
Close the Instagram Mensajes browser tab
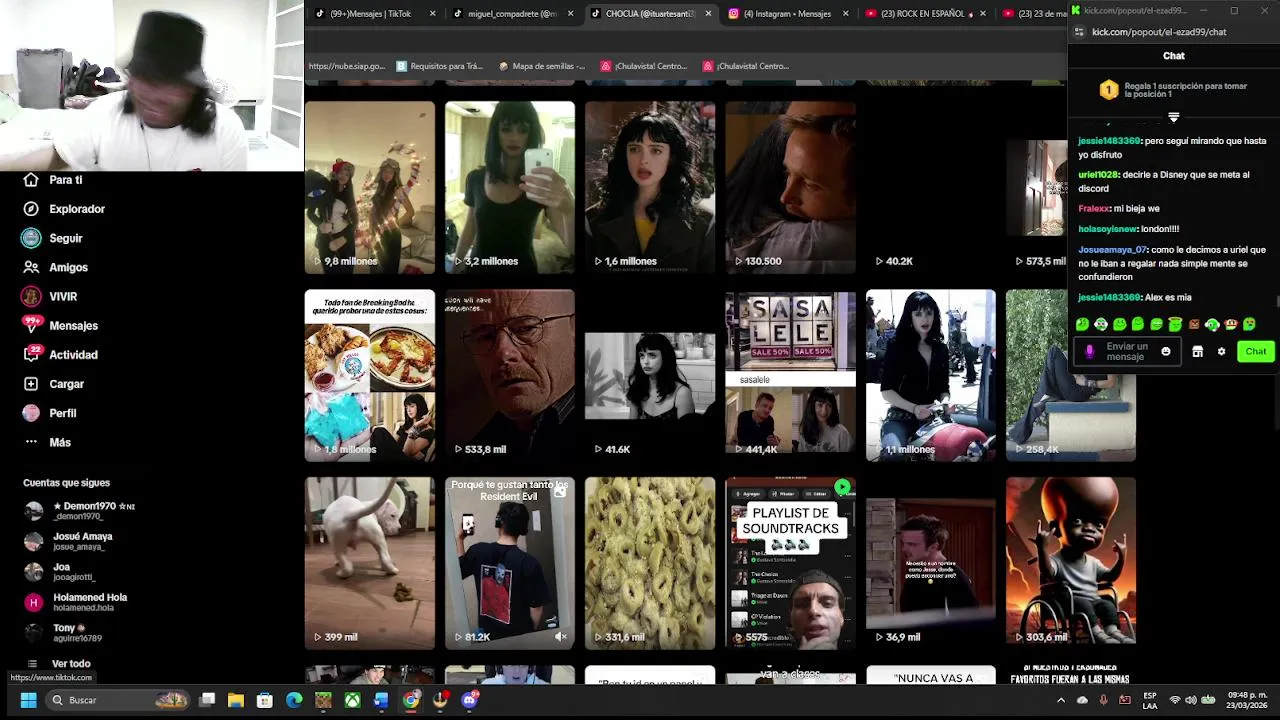click(x=845, y=14)
